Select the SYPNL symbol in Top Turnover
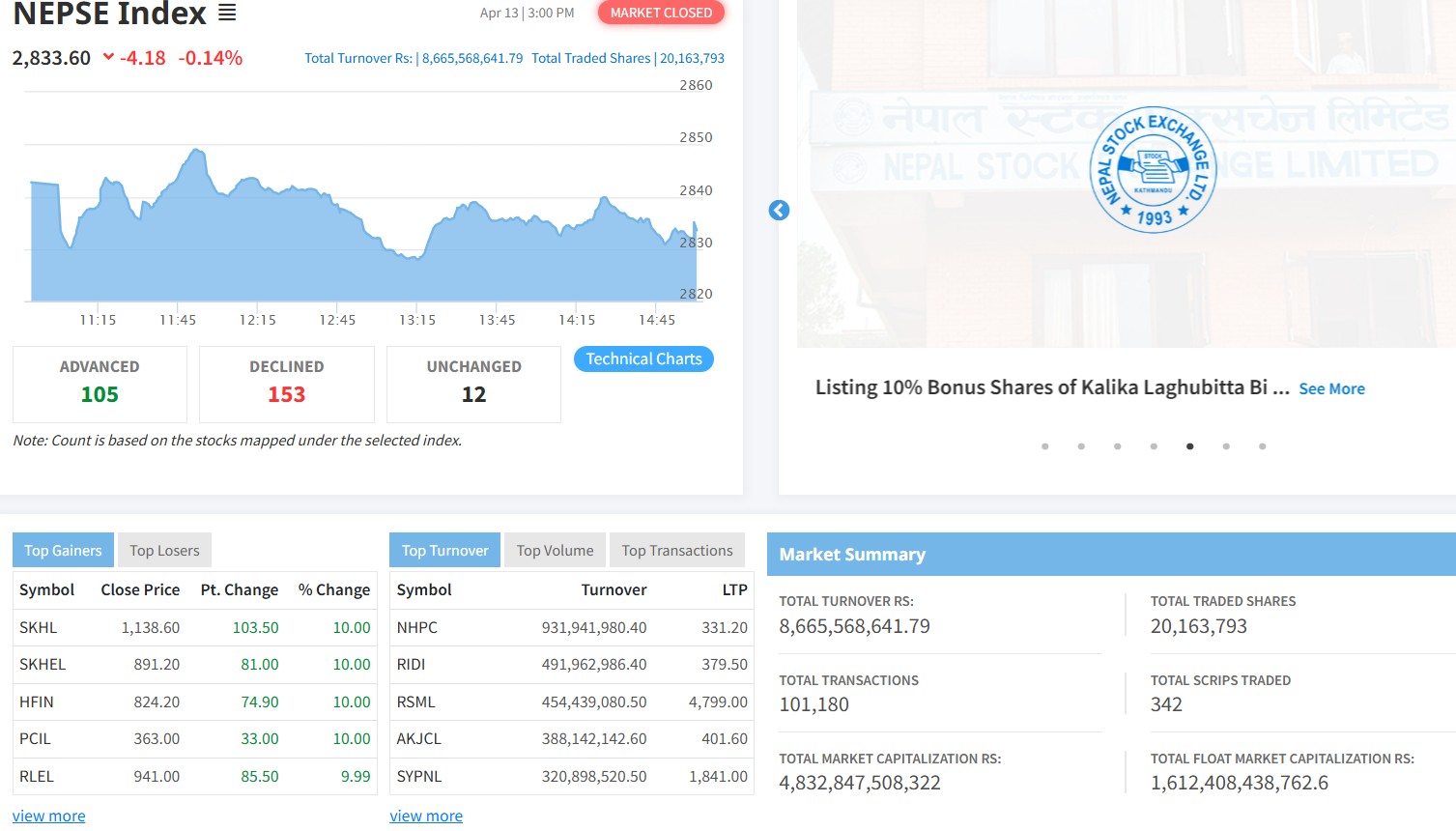This screenshot has width=1456, height=831. point(419,777)
